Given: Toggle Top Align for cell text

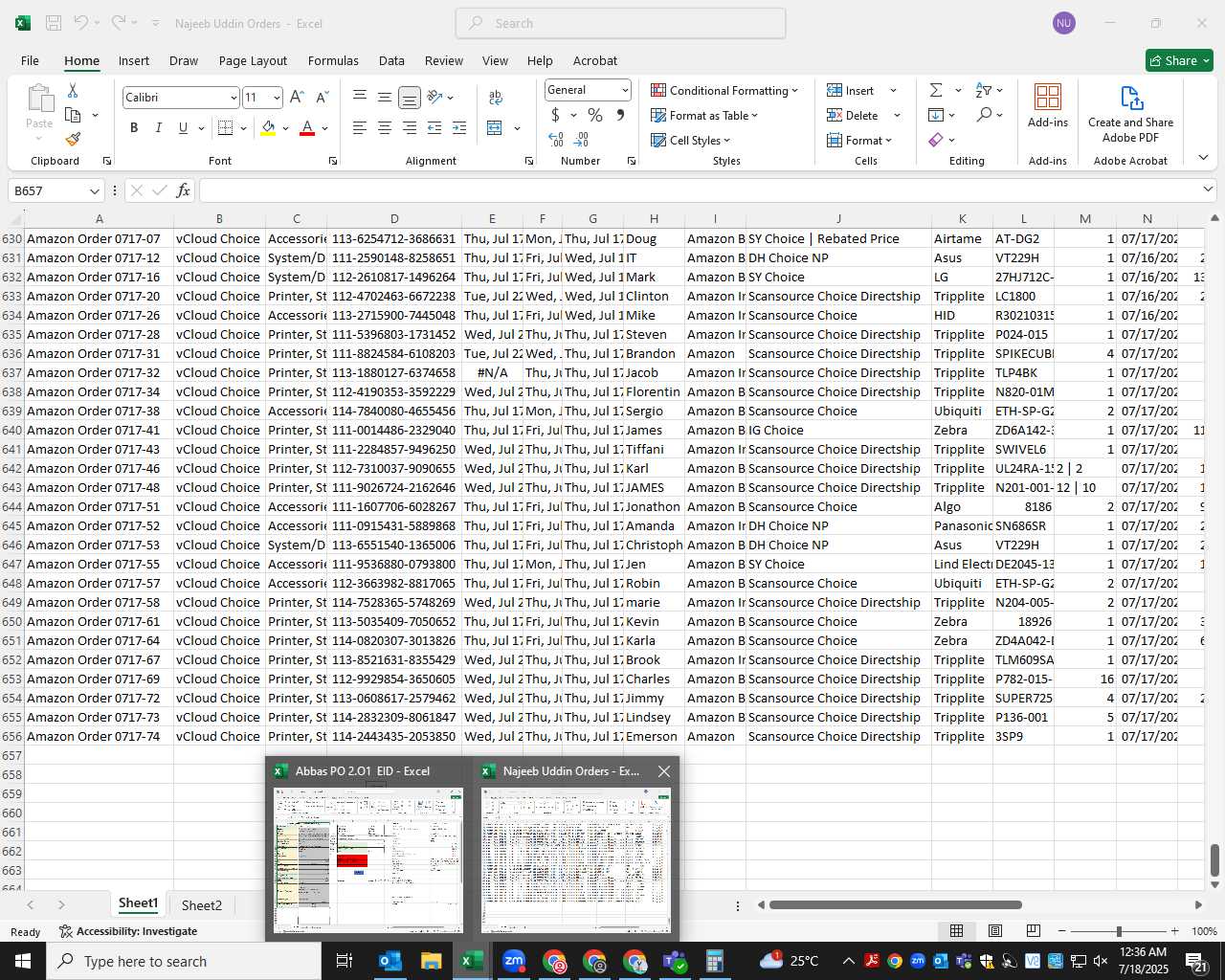Looking at the screenshot, I should [360, 97].
